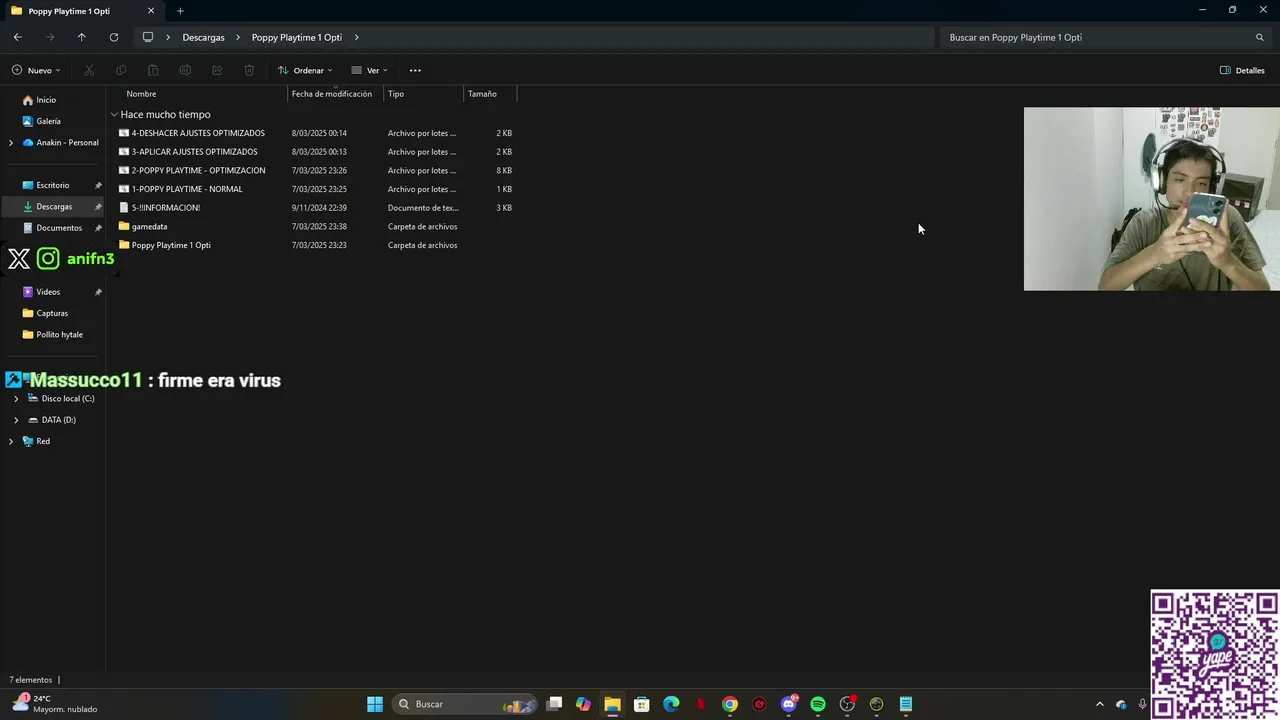This screenshot has width=1280, height=720.
Task: Click the Rename icon in the toolbar
Action: pyautogui.click(x=185, y=70)
